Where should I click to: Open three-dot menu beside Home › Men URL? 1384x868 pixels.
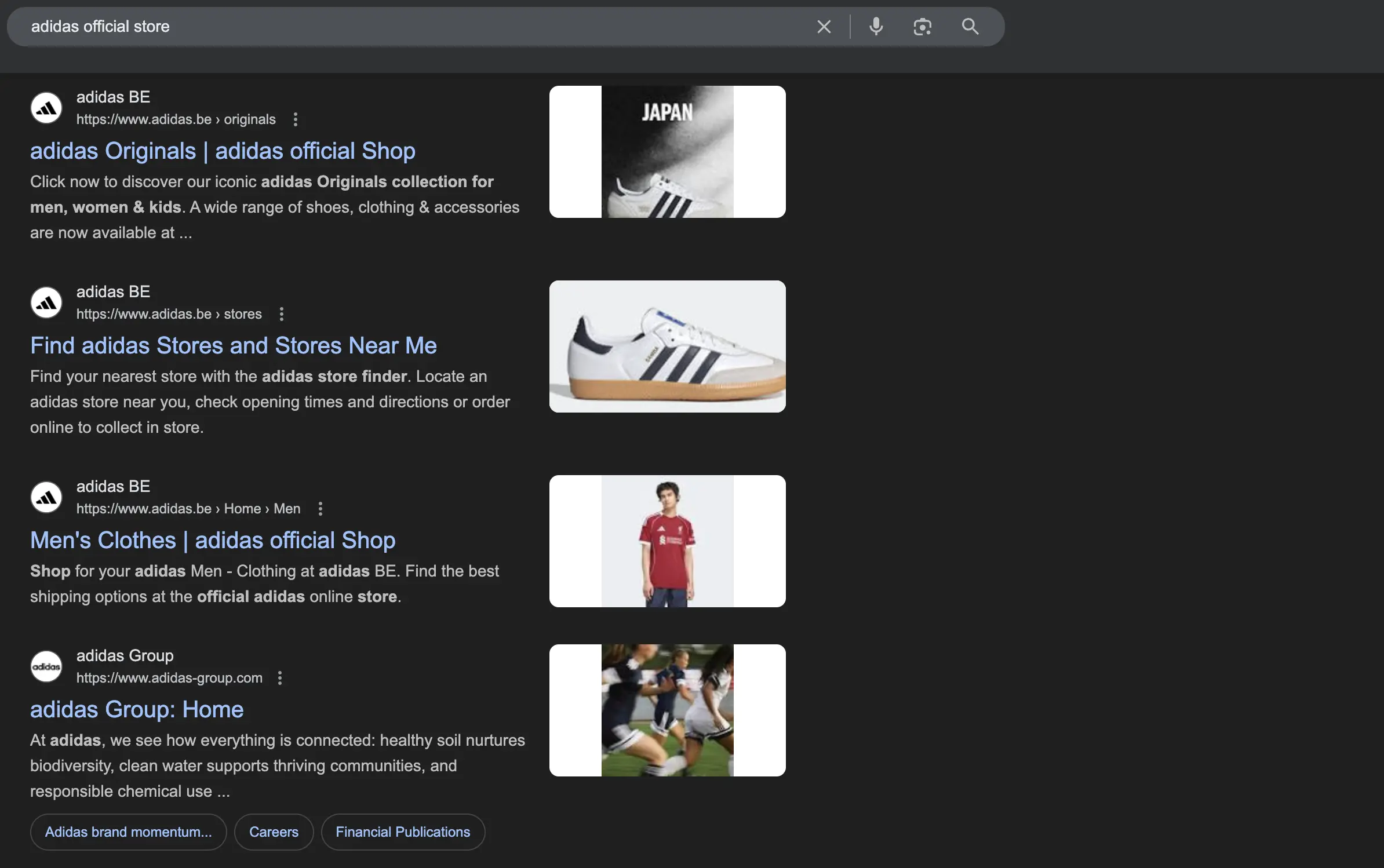(x=320, y=509)
